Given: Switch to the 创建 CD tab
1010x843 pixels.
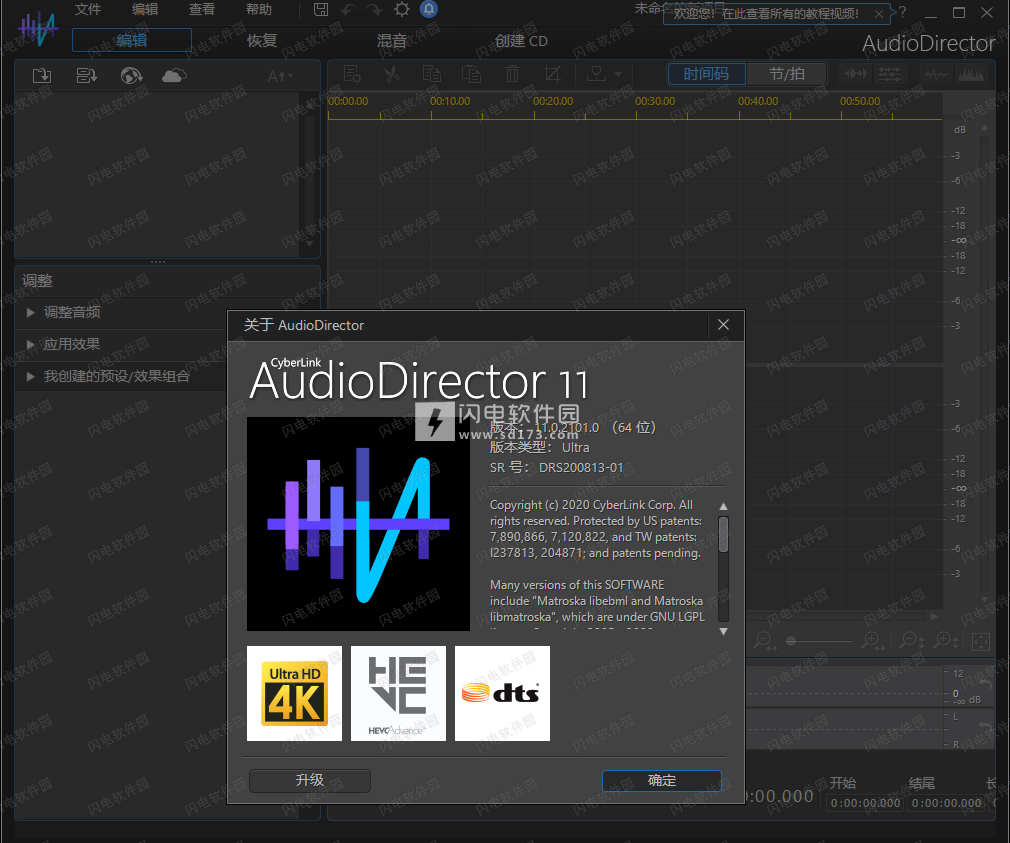Looking at the screenshot, I should 521,41.
